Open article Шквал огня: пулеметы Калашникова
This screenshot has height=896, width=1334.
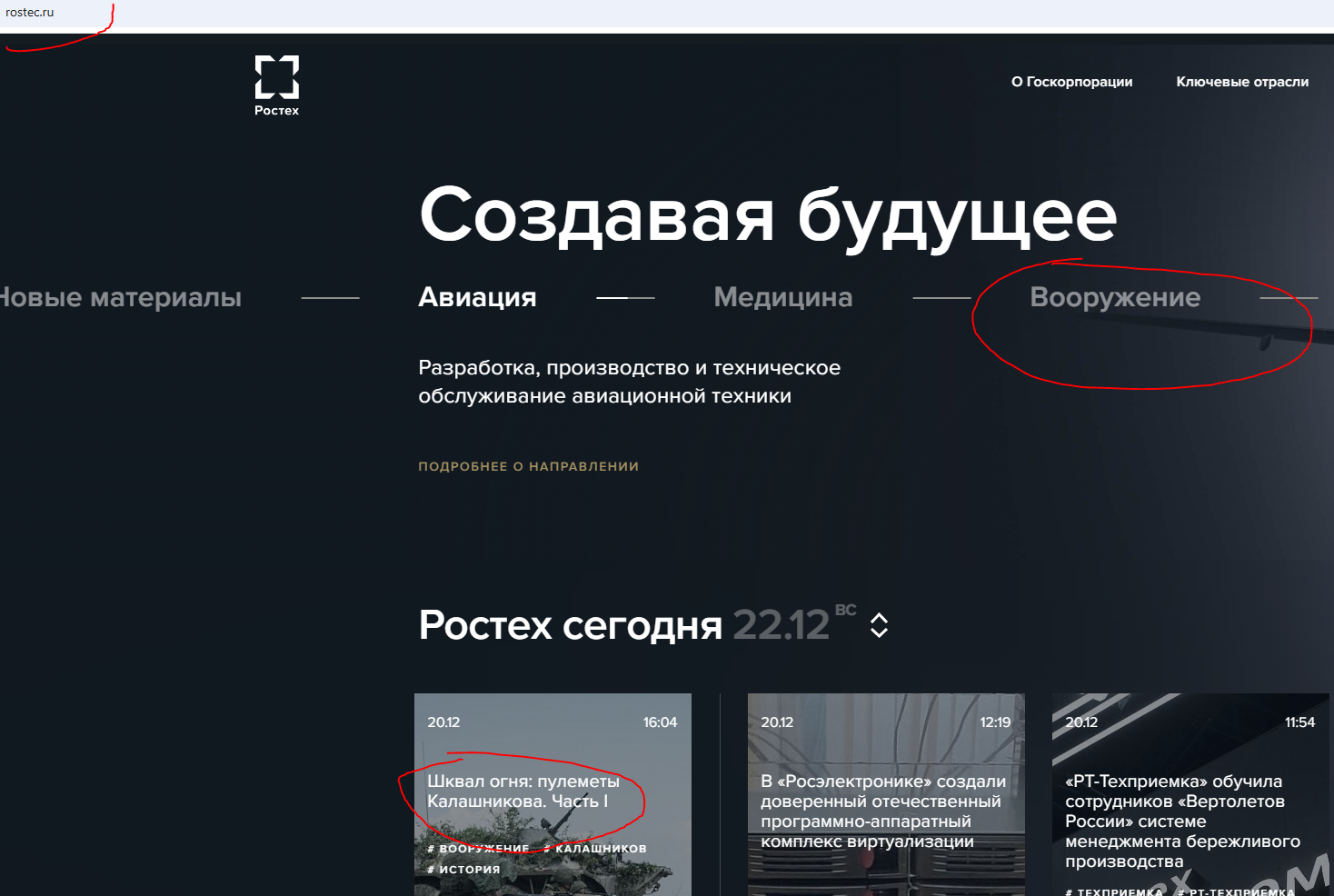pyautogui.click(x=523, y=791)
